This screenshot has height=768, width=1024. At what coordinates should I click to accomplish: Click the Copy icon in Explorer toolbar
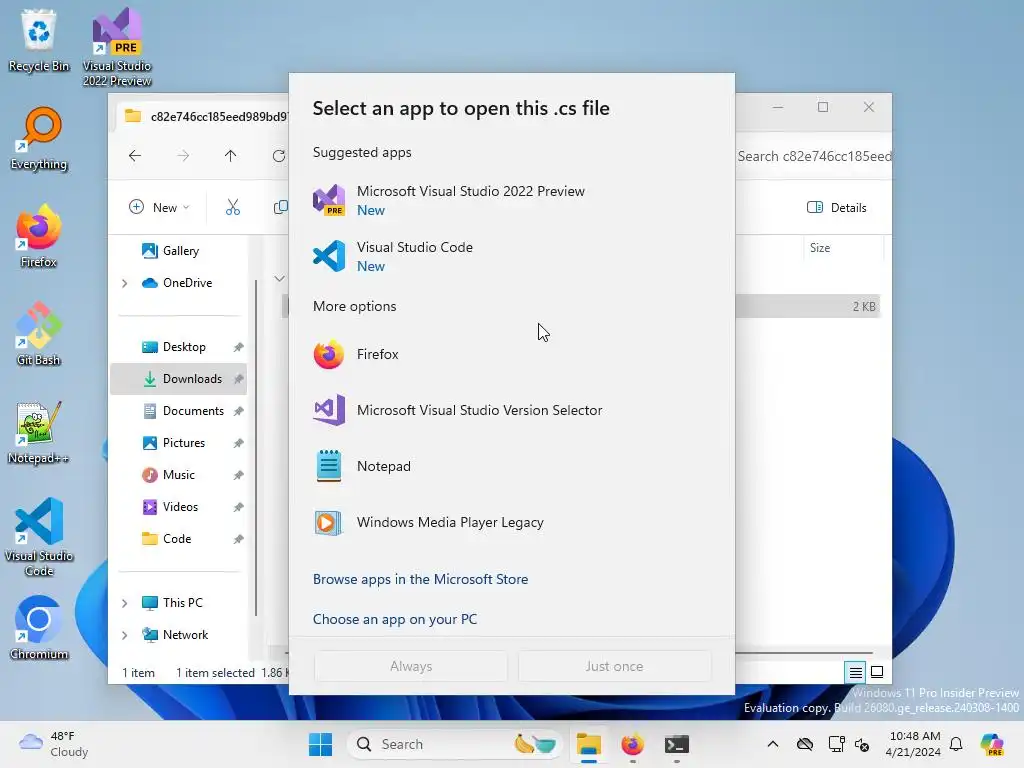(x=280, y=207)
